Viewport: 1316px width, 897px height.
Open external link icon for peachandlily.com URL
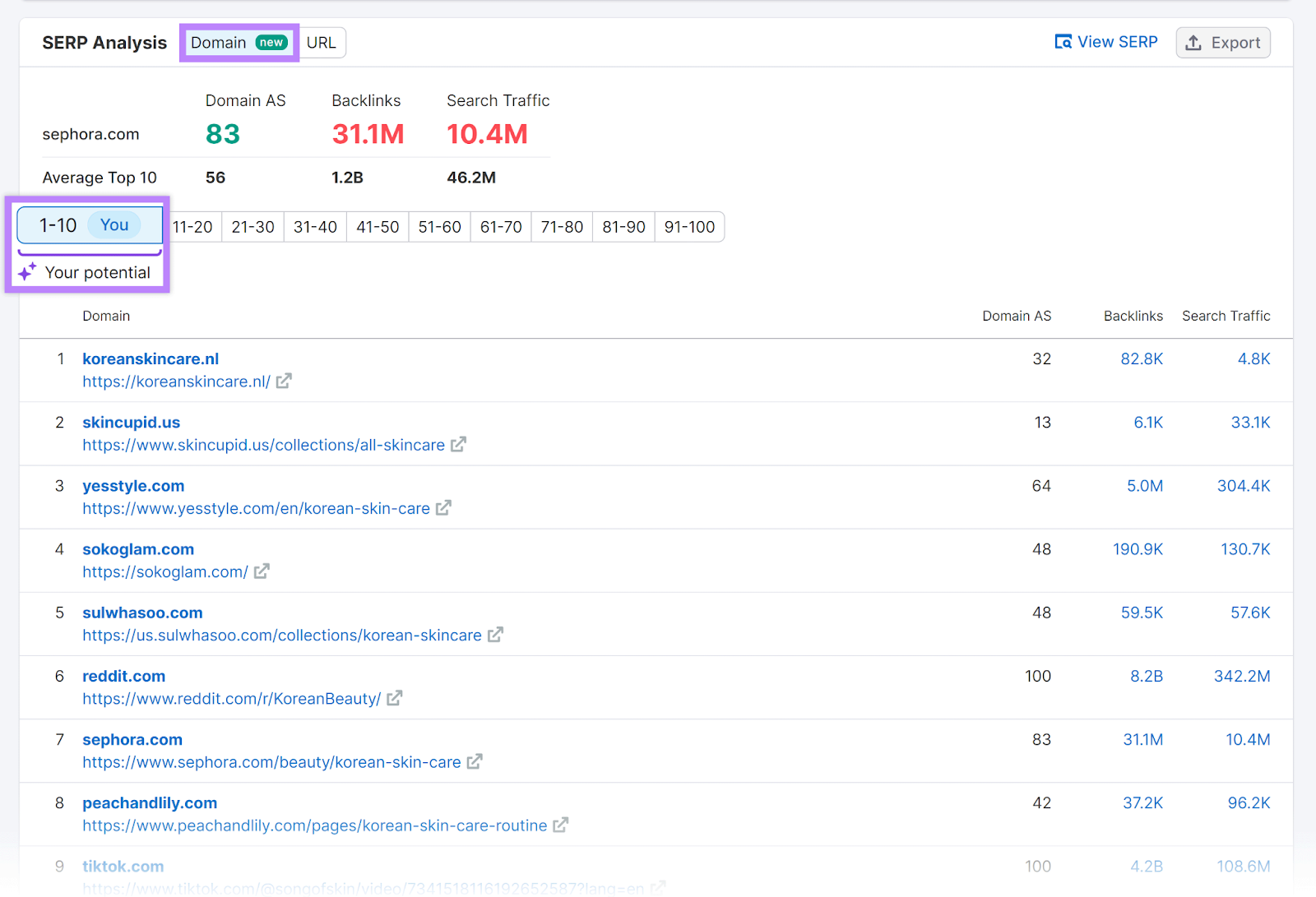click(561, 825)
